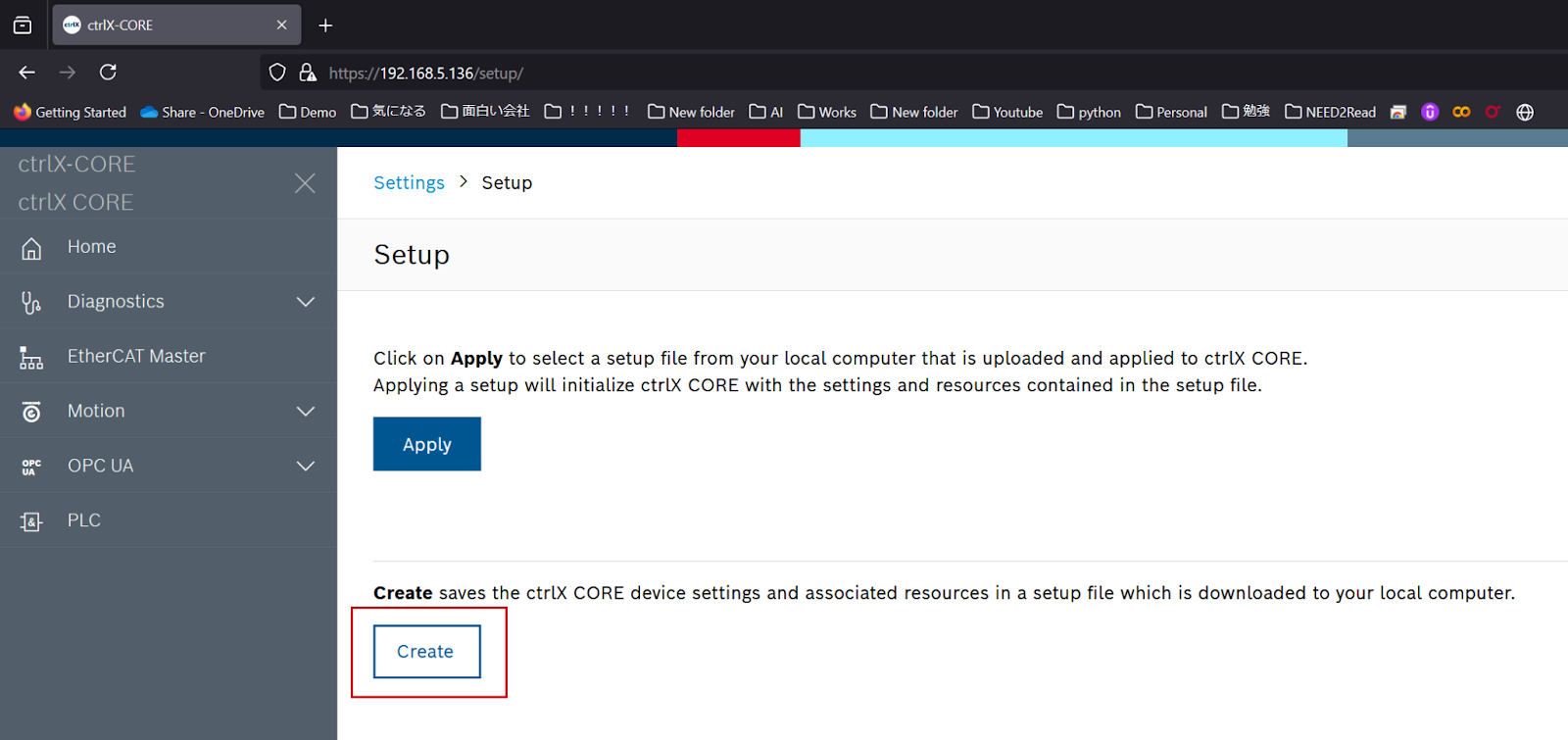This screenshot has width=1568, height=740.
Task: Click the URL address bar field
Action: [x=911, y=73]
